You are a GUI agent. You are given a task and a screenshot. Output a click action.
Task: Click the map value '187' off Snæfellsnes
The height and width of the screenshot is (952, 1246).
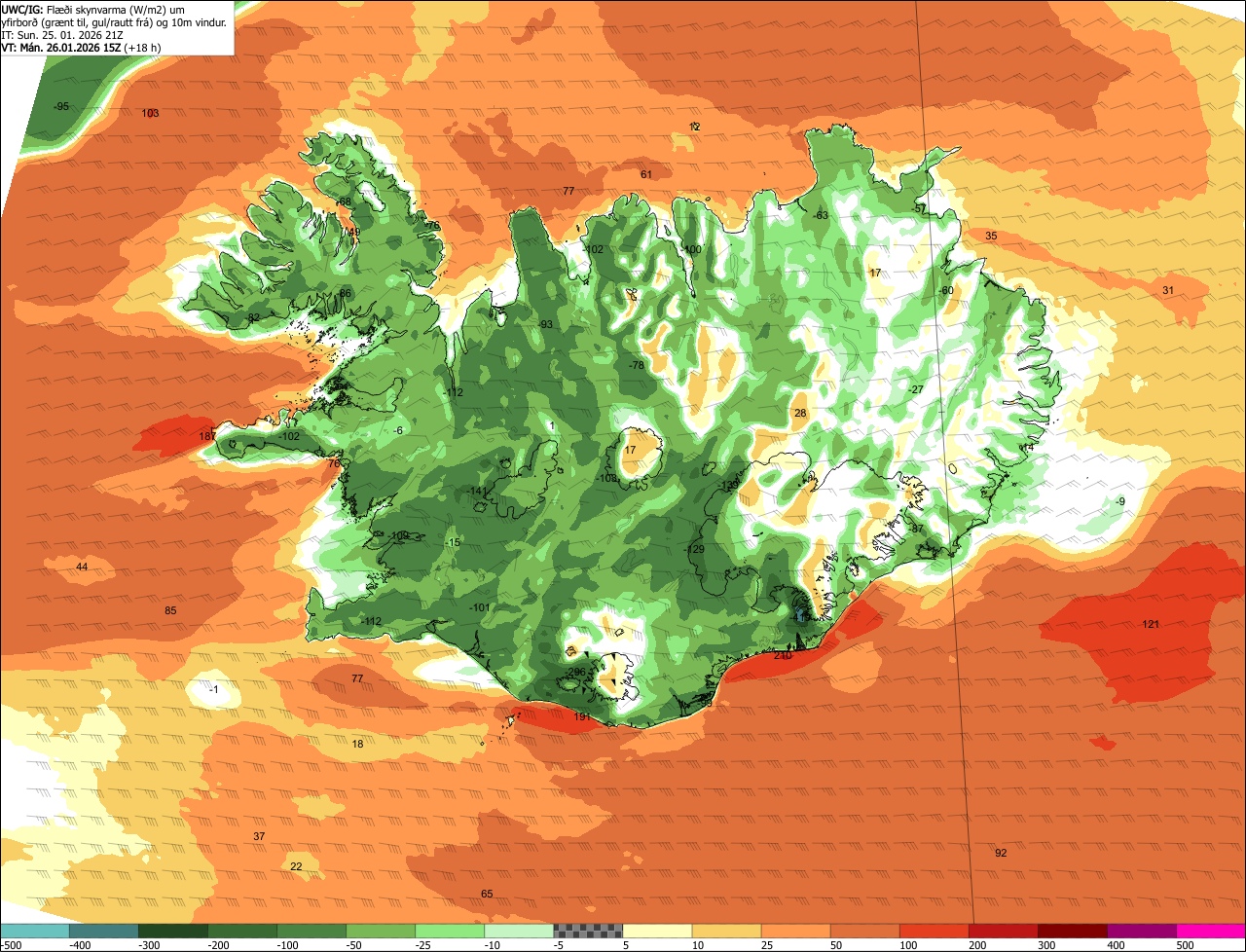[207, 437]
